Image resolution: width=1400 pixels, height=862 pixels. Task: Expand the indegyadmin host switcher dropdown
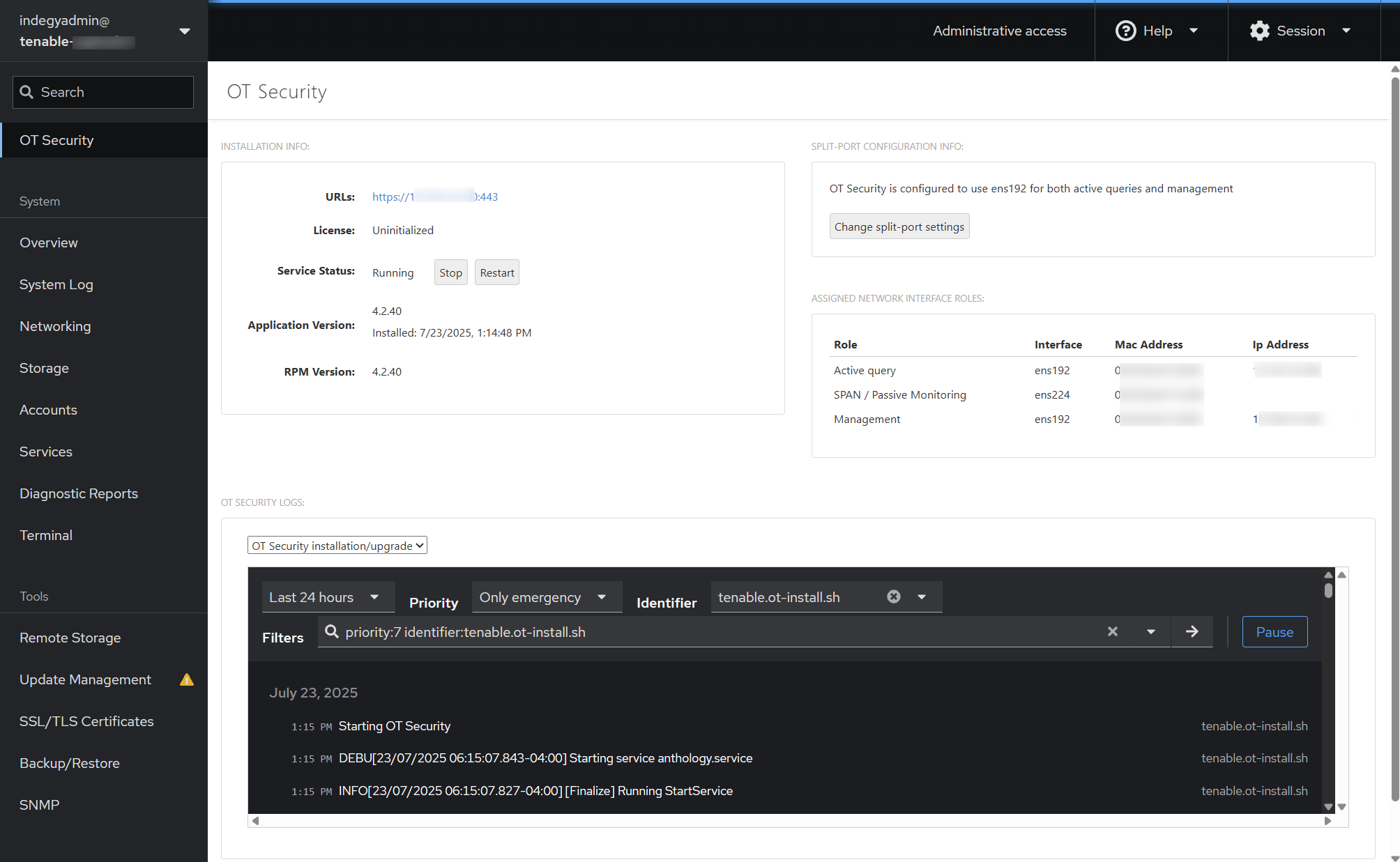(185, 31)
